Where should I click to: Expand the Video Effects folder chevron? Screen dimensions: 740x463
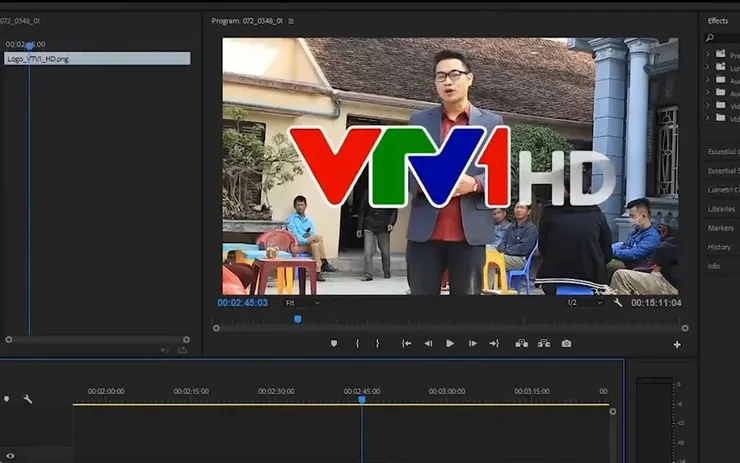[708, 105]
